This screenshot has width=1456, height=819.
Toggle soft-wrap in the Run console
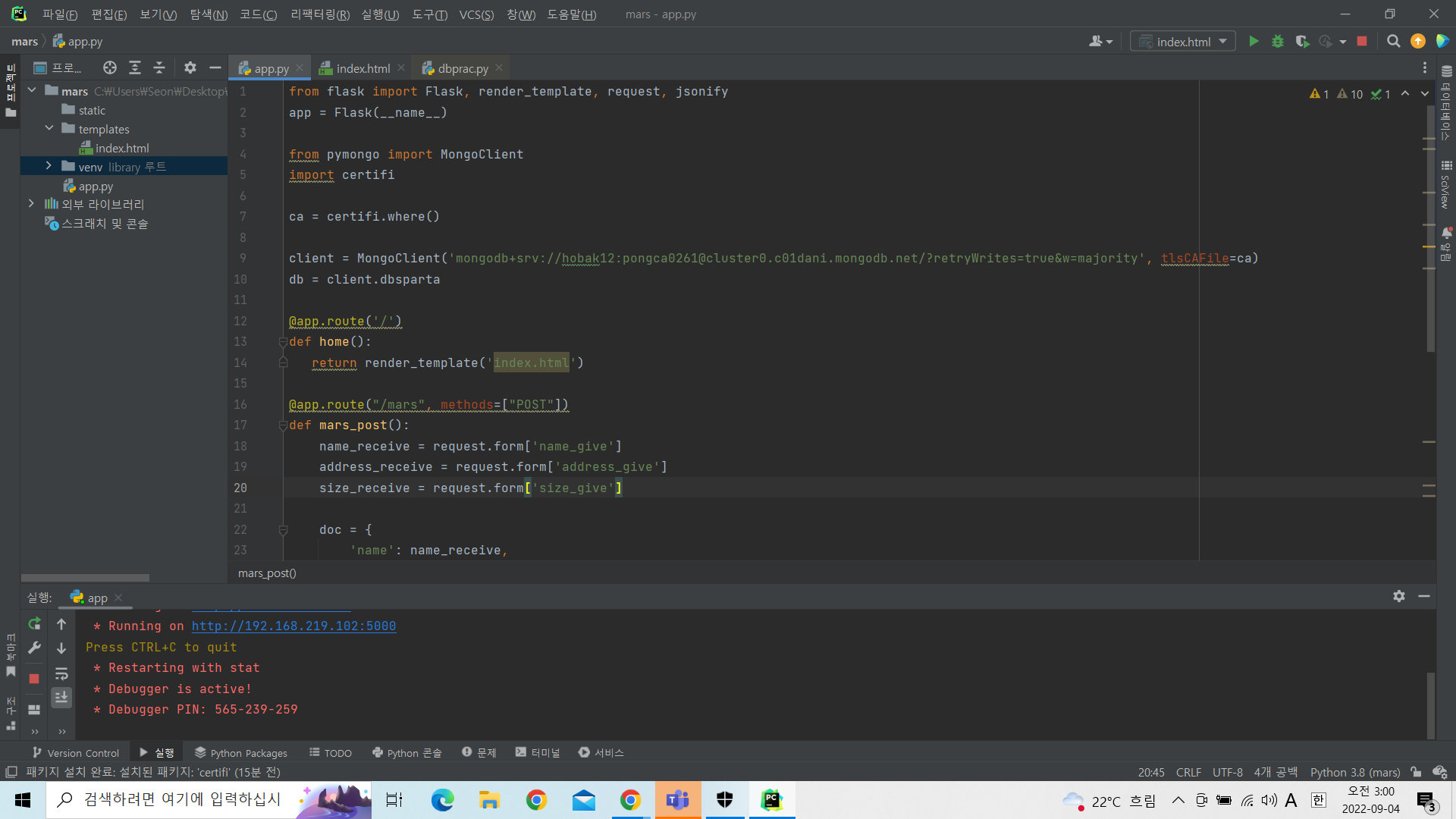point(61,673)
